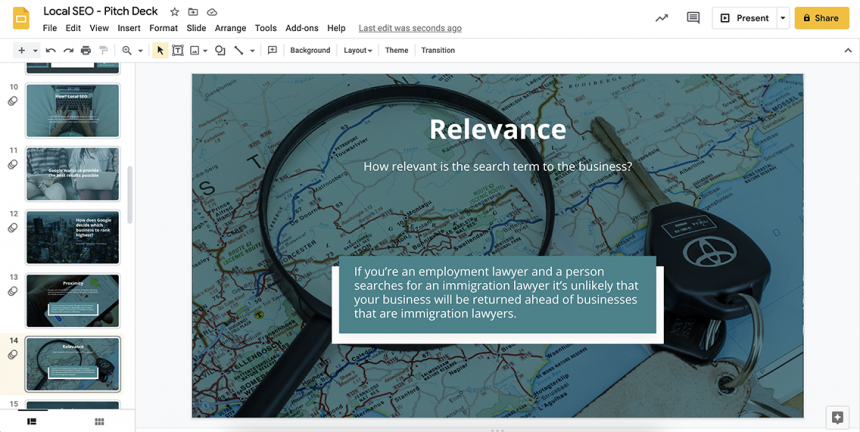Select the Shape tool

(x=220, y=50)
